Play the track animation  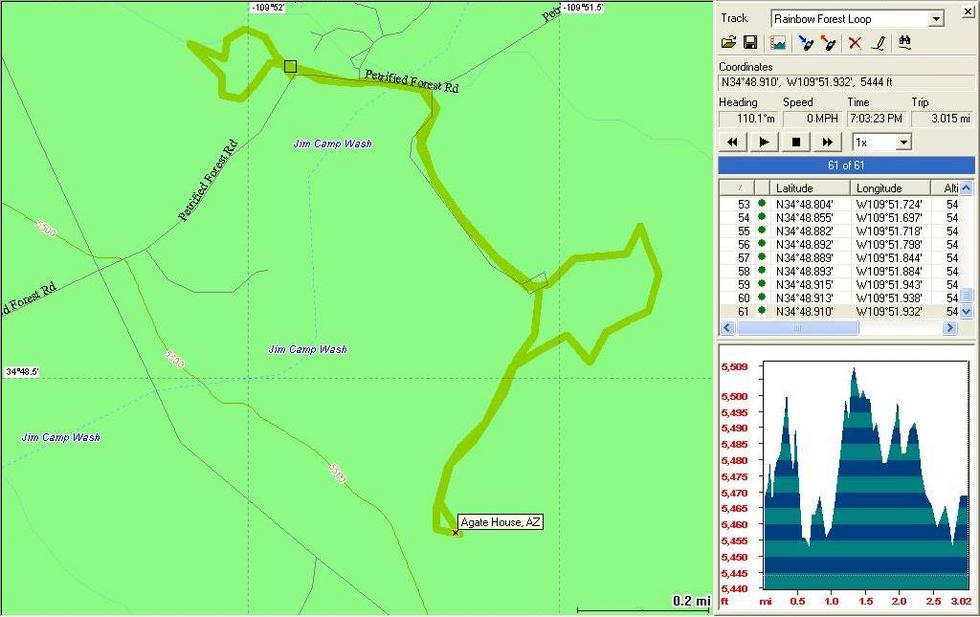(x=764, y=142)
